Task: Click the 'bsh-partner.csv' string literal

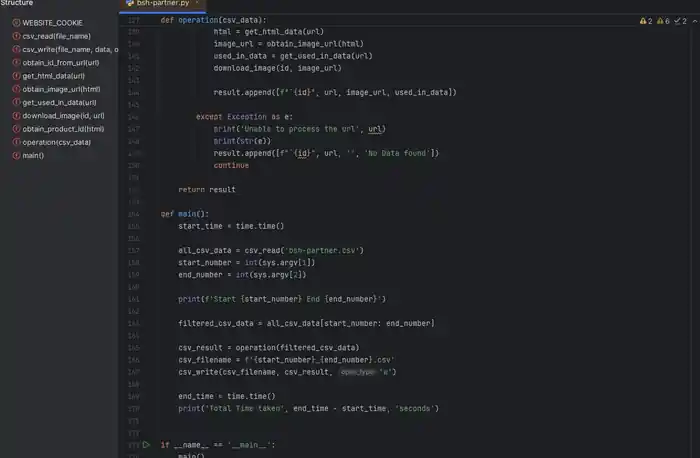Action: pyautogui.click(x=324, y=250)
